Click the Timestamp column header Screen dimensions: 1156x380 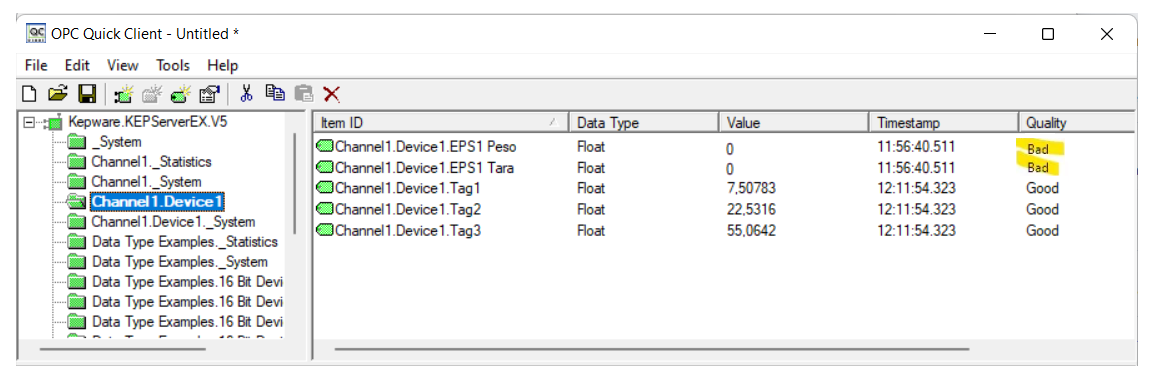pos(944,122)
